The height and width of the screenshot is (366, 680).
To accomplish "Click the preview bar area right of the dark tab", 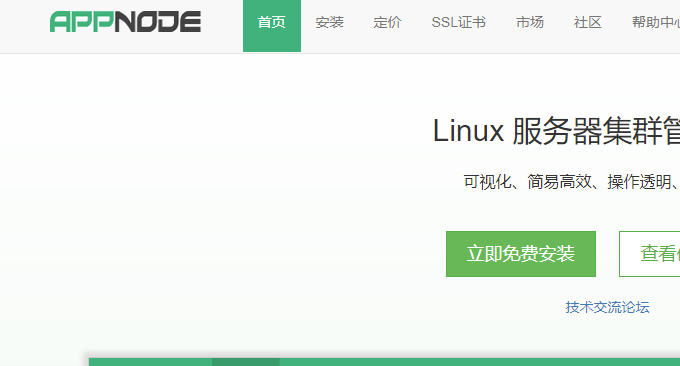I will tap(480, 362).
